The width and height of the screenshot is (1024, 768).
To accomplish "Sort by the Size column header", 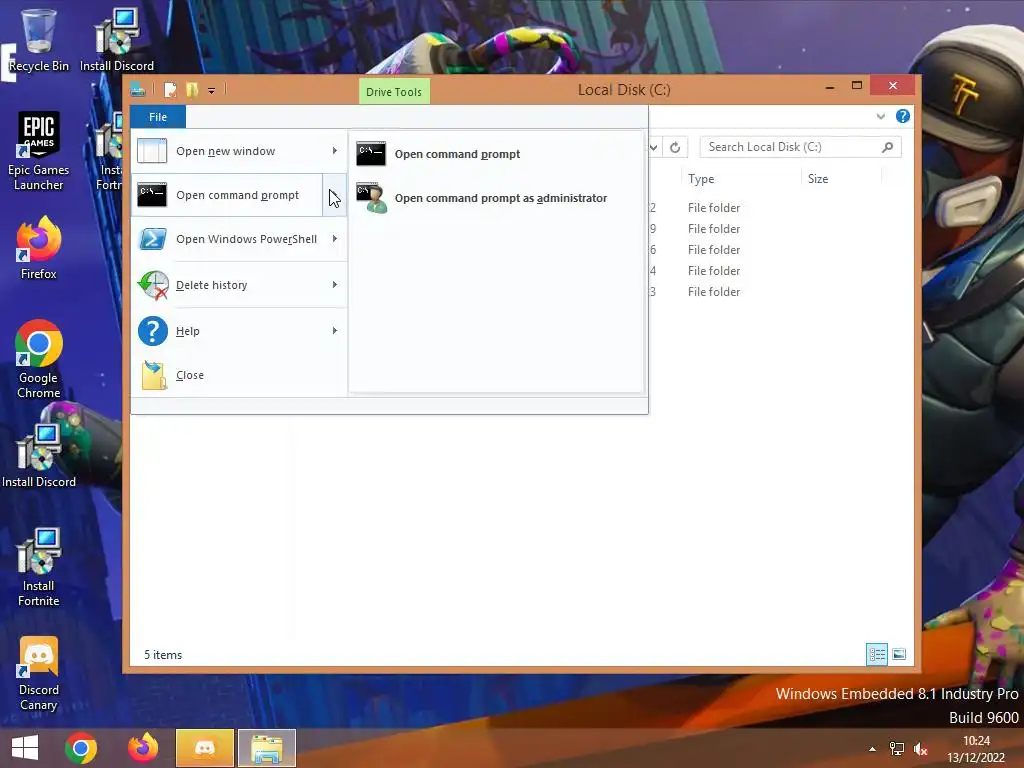I will point(841,179).
